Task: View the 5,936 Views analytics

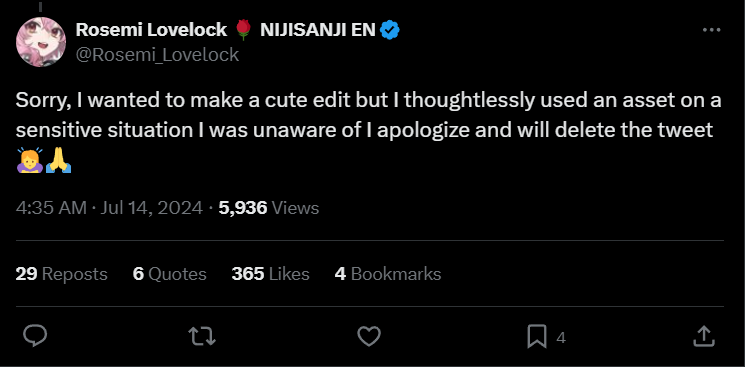Action: point(269,208)
